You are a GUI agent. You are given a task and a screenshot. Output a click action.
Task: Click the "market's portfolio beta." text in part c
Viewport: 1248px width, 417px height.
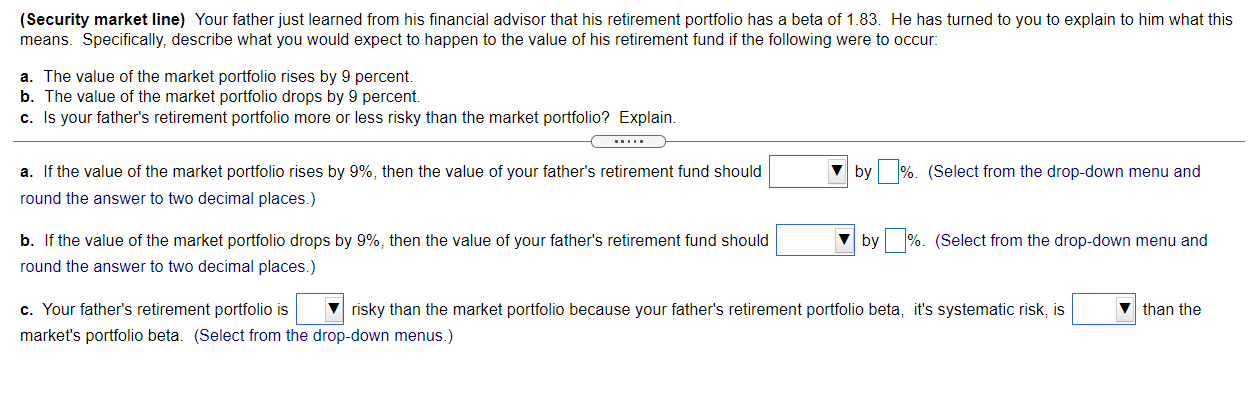coord(104,336)
